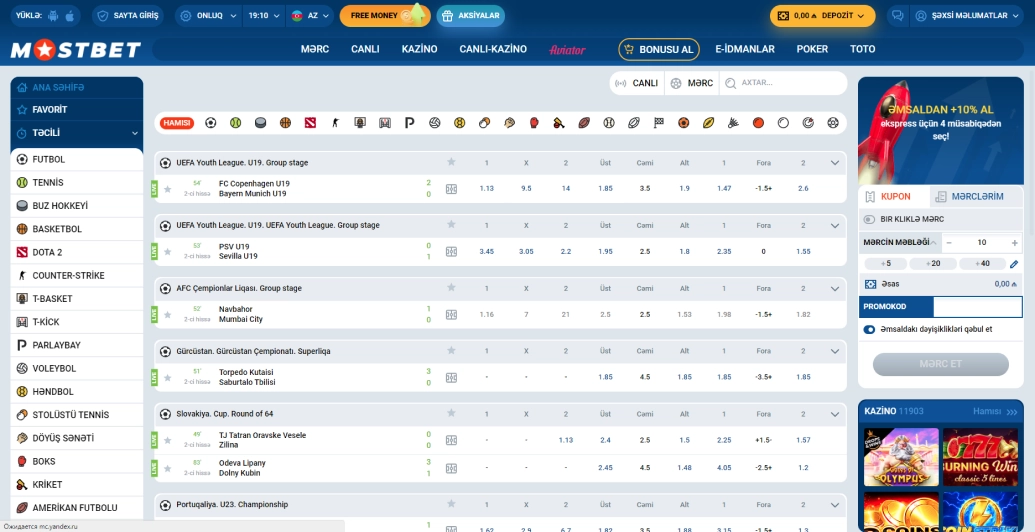1035x532 pixels.
Task: Select the baseball icon in sports filter bar
Action: pyautogui.click(x=609, y=123)
